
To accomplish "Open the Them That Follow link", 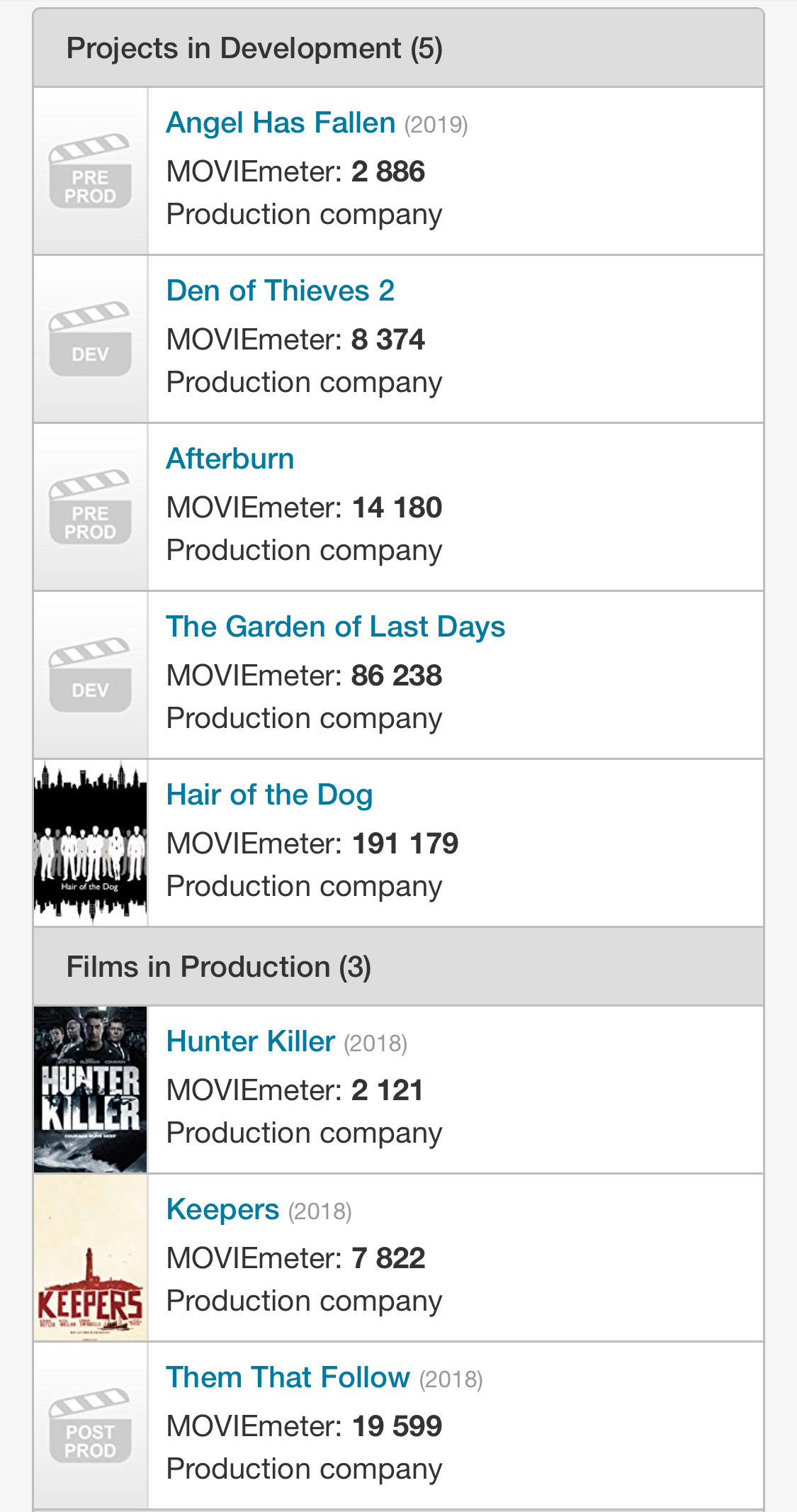I will tap(288, 1378).
